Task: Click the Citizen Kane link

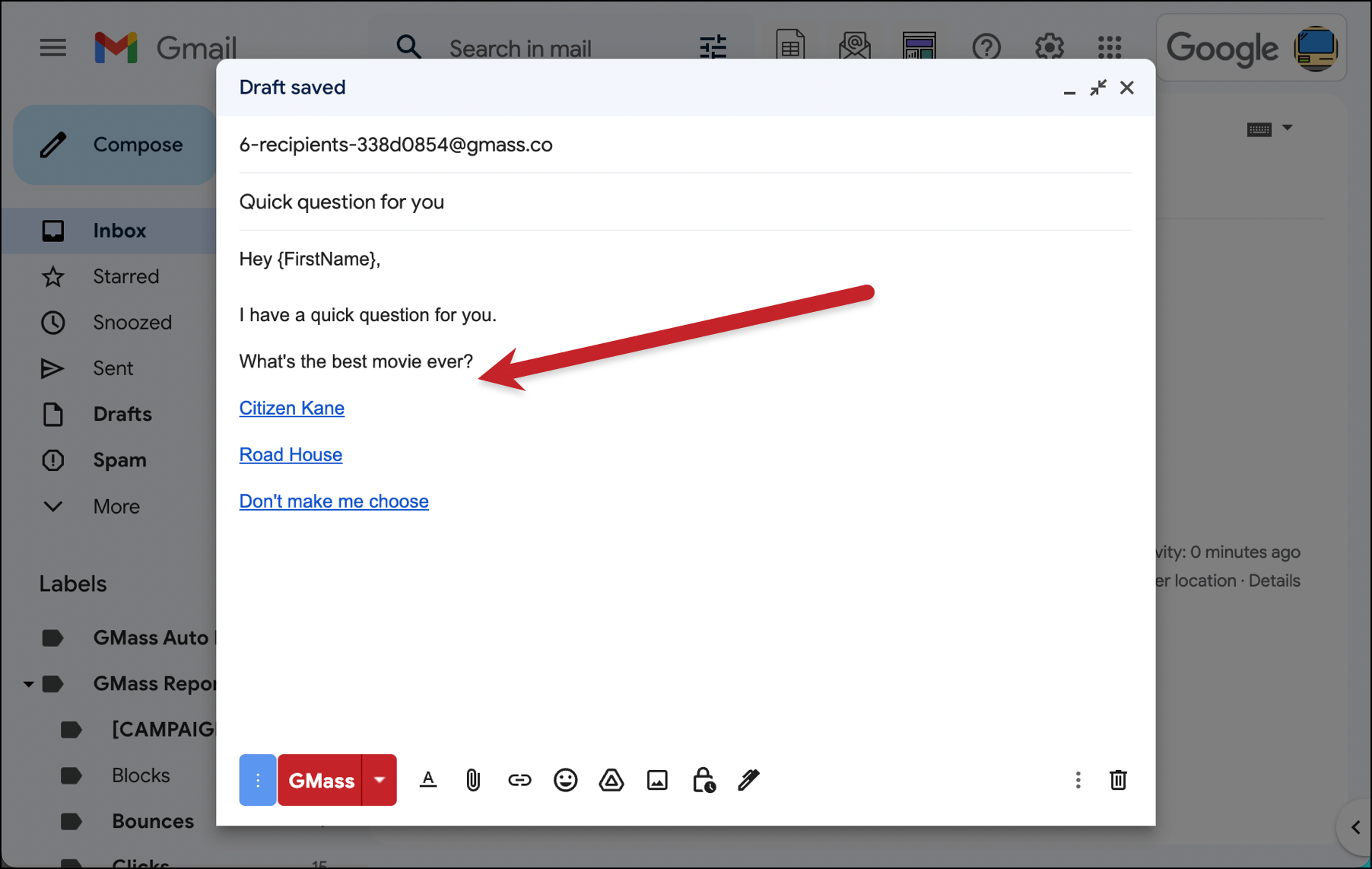Action: coord(292,408)
